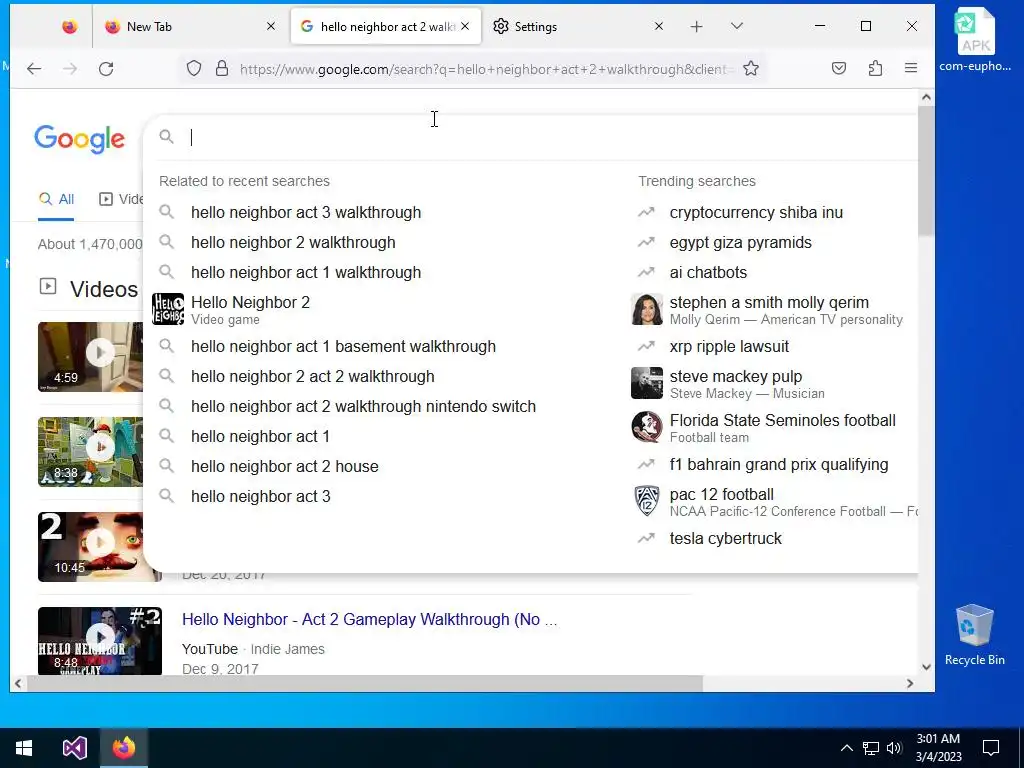Close the Settings tab

[x=659, y=26]
